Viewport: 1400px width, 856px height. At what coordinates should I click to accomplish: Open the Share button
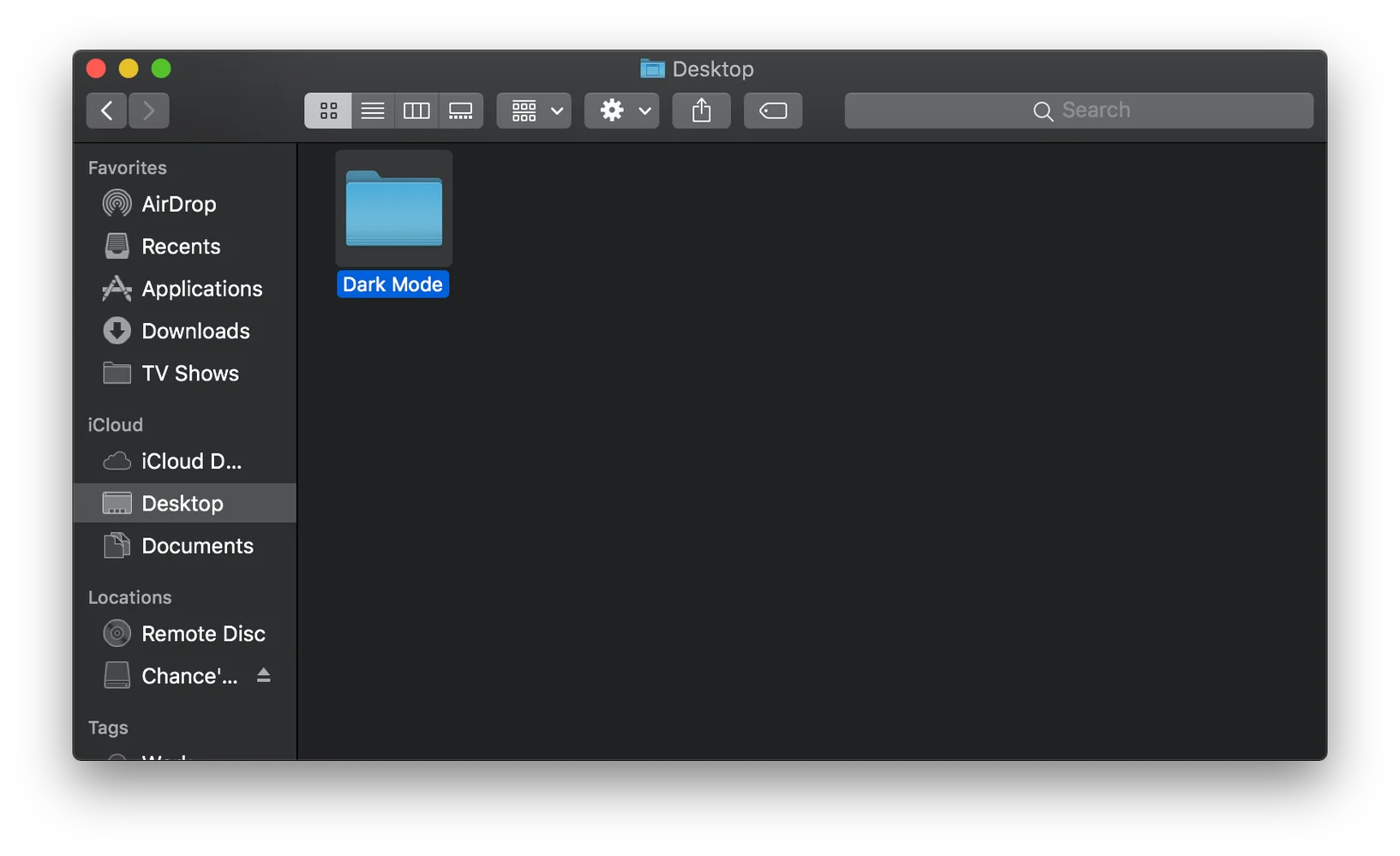(701, 111)
